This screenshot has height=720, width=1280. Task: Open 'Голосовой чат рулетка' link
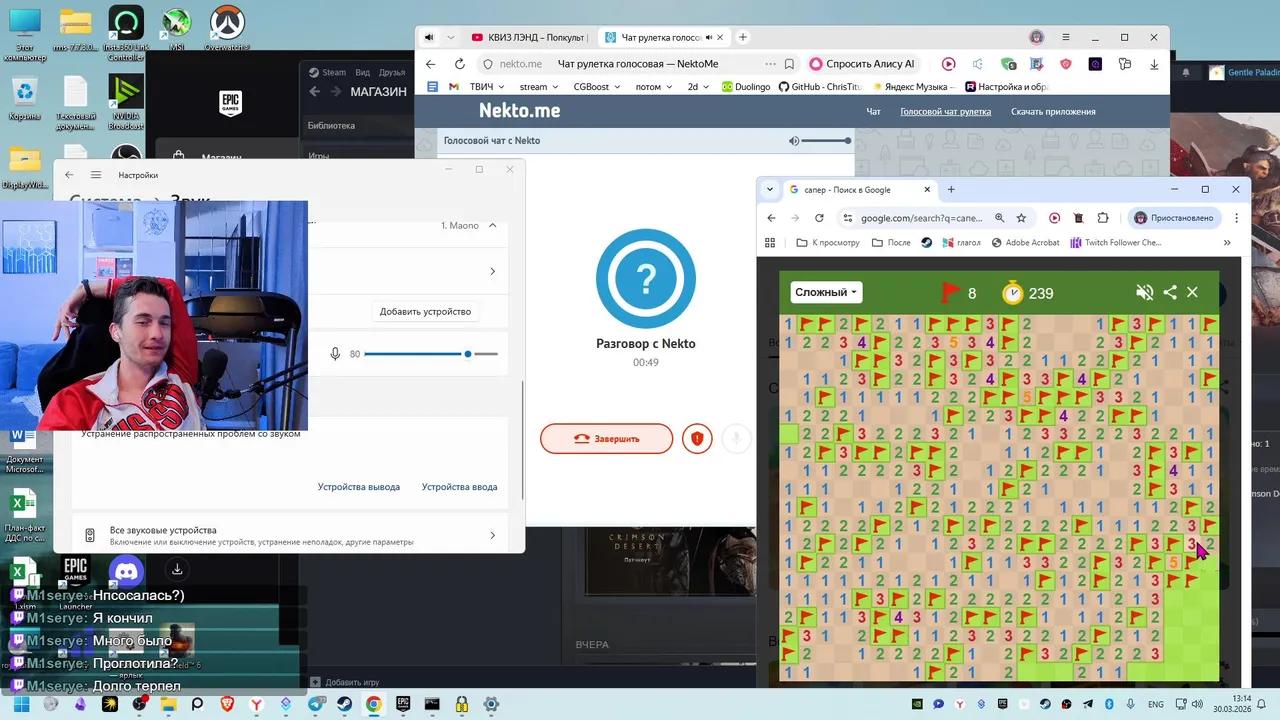tap(945, 112)
